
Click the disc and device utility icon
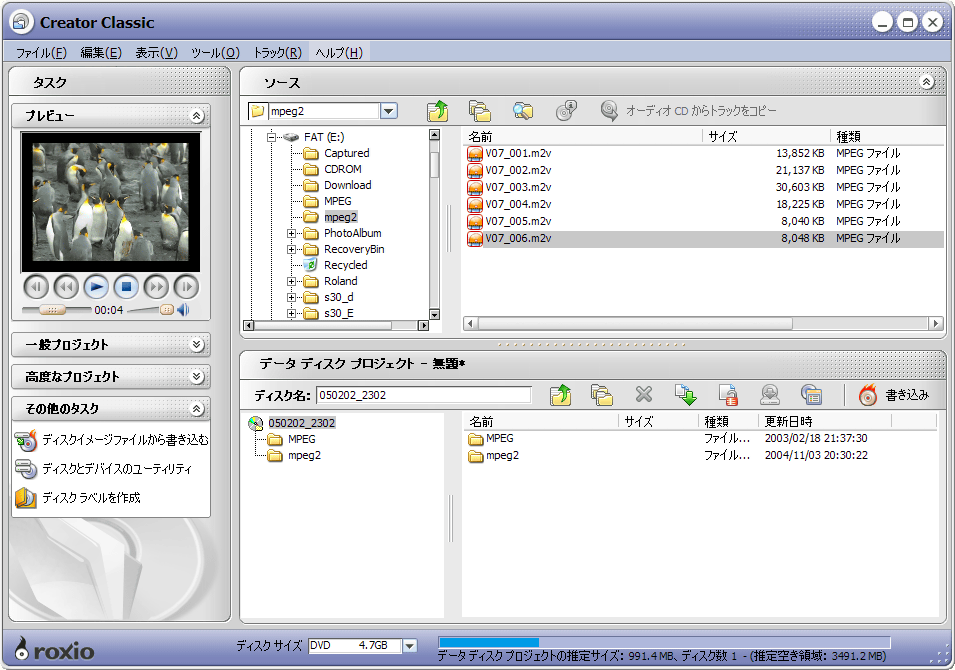point(26,468)
